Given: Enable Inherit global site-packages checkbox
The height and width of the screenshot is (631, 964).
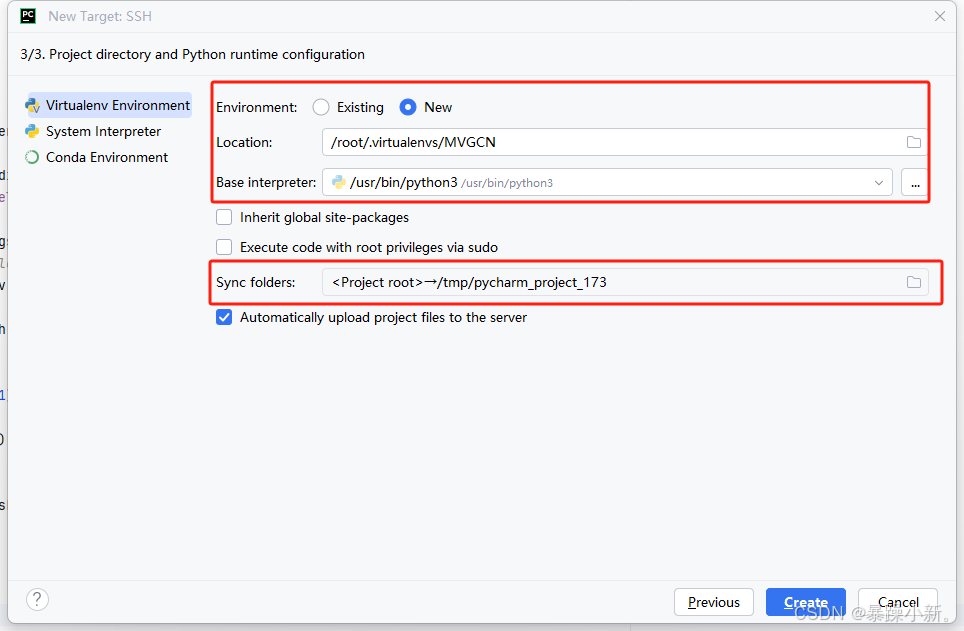Looking at the screenshot, I should click(x=224, y=217).
